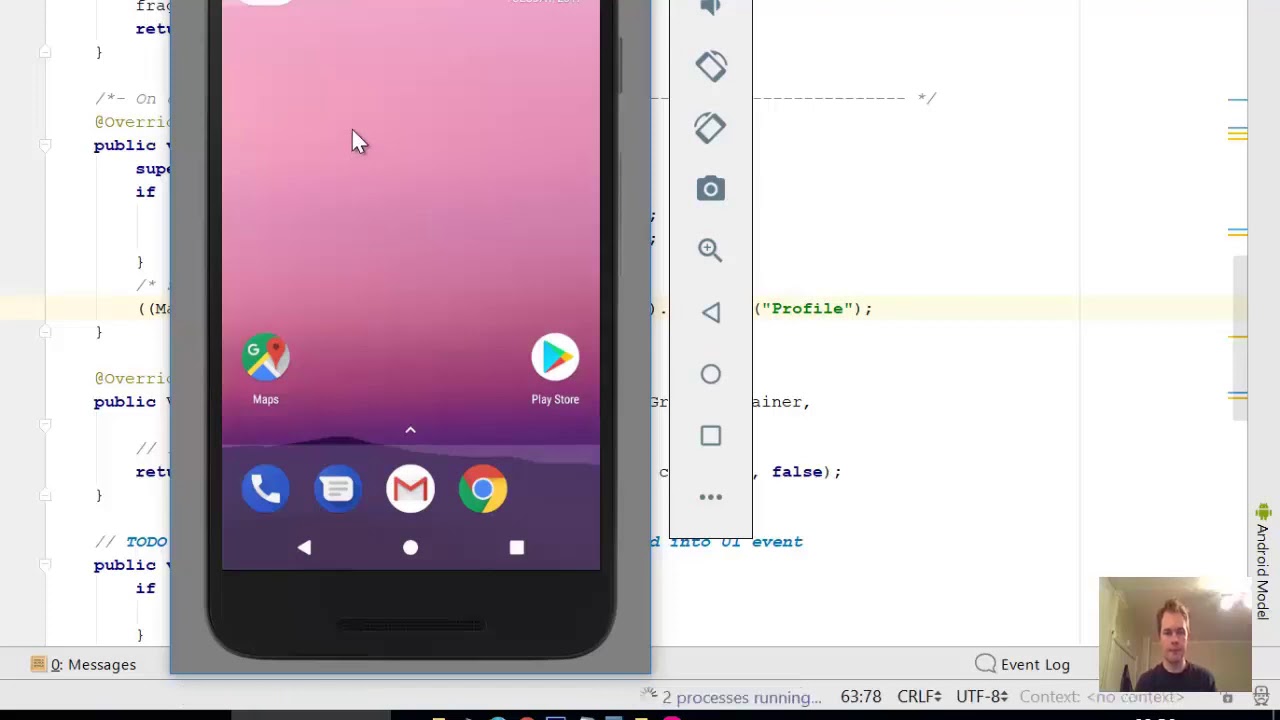Click the webcam video thumbnail
The image size is (1280, 720).
1175,634
